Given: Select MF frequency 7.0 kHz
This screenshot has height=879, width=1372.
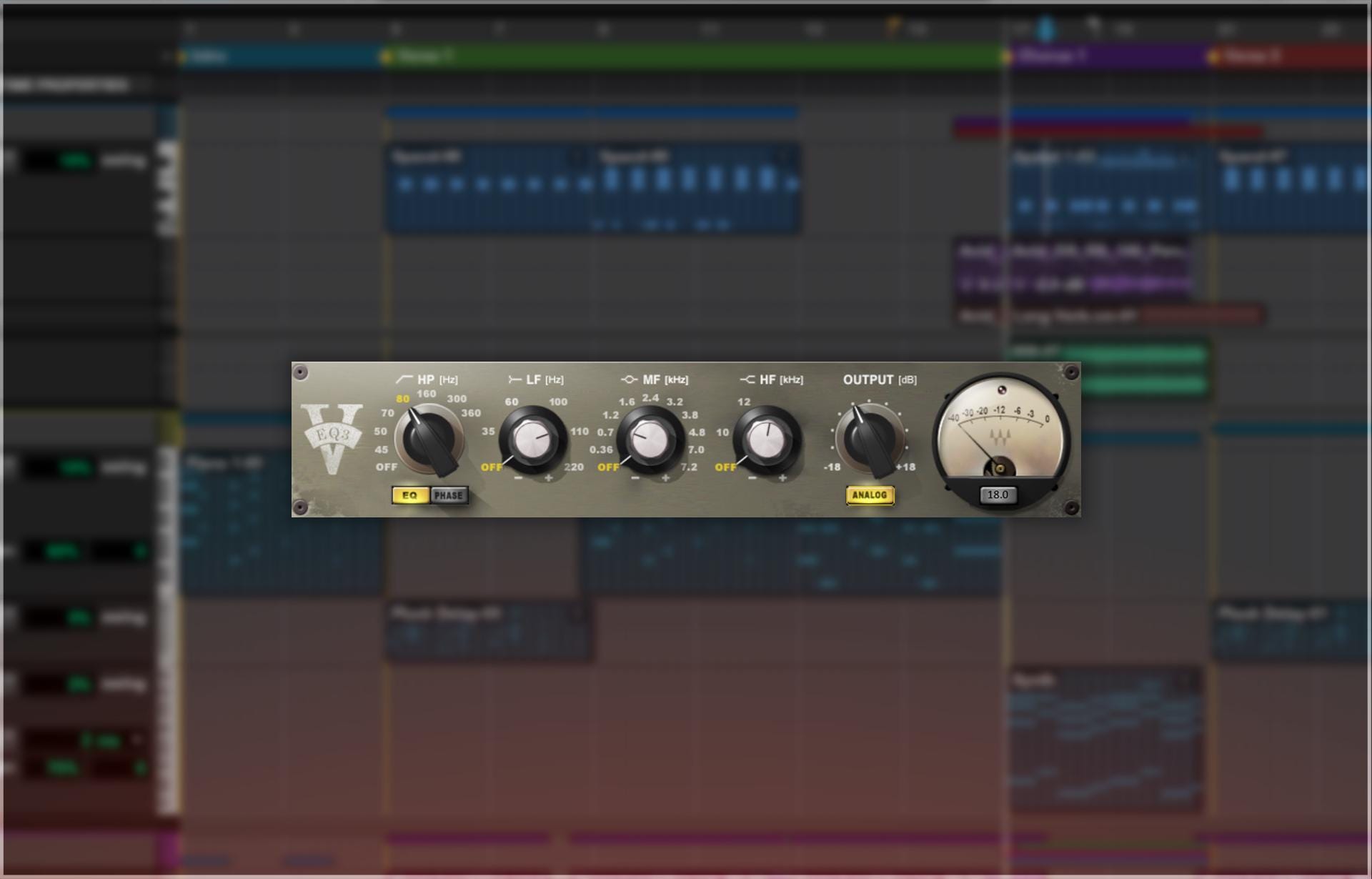Looking at the screenshot, I should pyautogui.click(x=696, y=450).
